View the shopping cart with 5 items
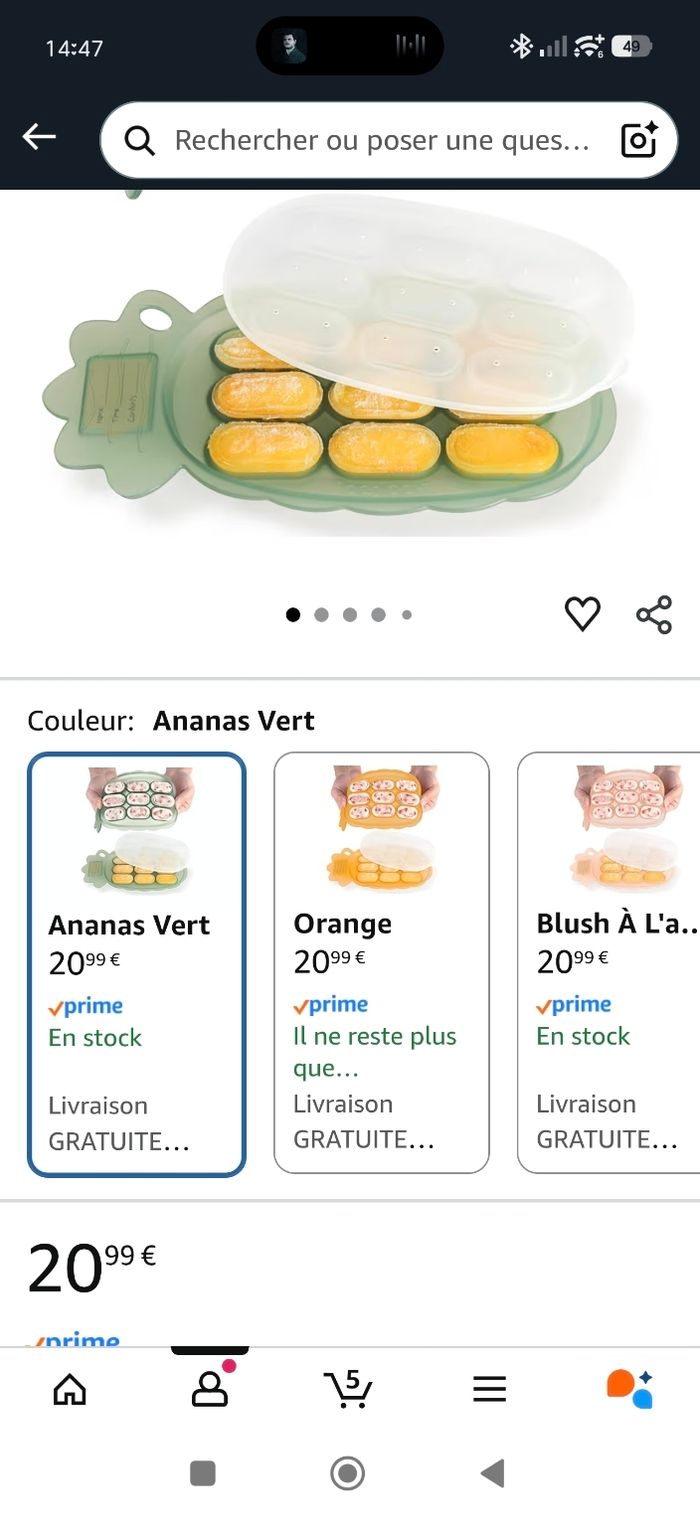This screenshot has width=700, height=1515. point(346,1390)
